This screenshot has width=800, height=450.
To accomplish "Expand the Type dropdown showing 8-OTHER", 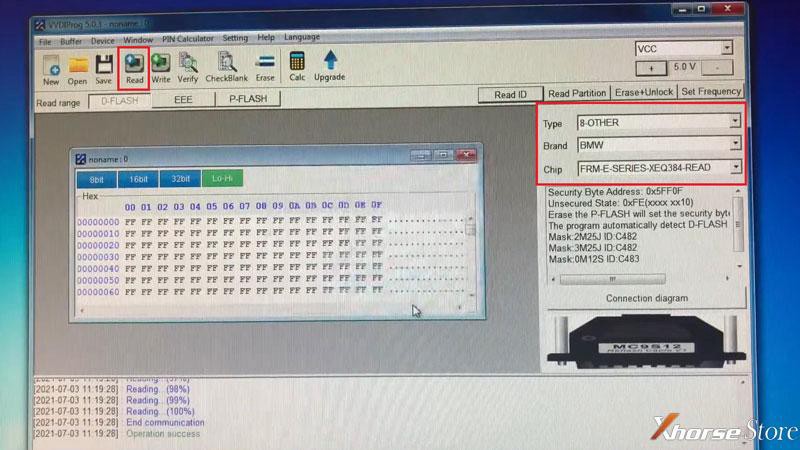I will [x=735, y=121].
